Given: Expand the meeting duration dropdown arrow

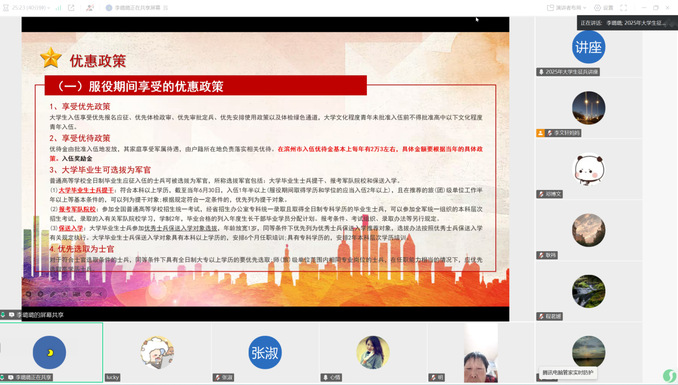Looking at the screenshot, I should tap(48, 8).
